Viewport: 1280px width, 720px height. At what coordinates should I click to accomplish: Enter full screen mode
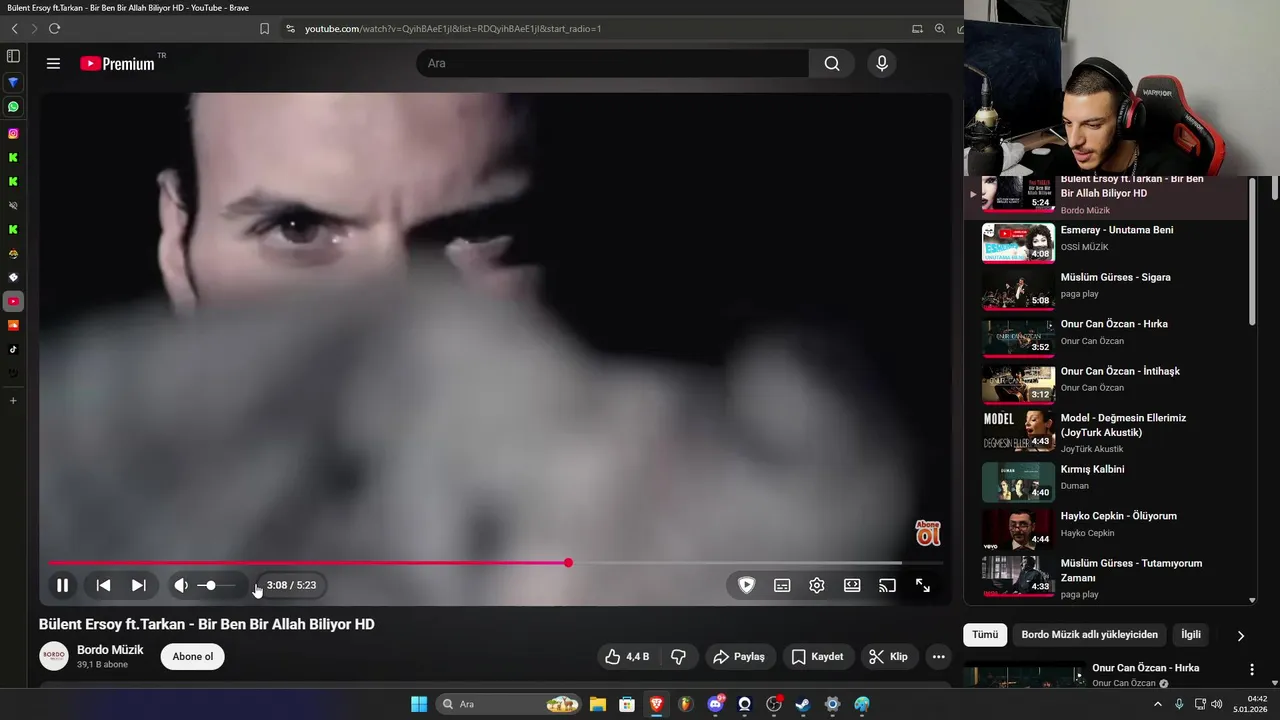[x=923, y=585]
